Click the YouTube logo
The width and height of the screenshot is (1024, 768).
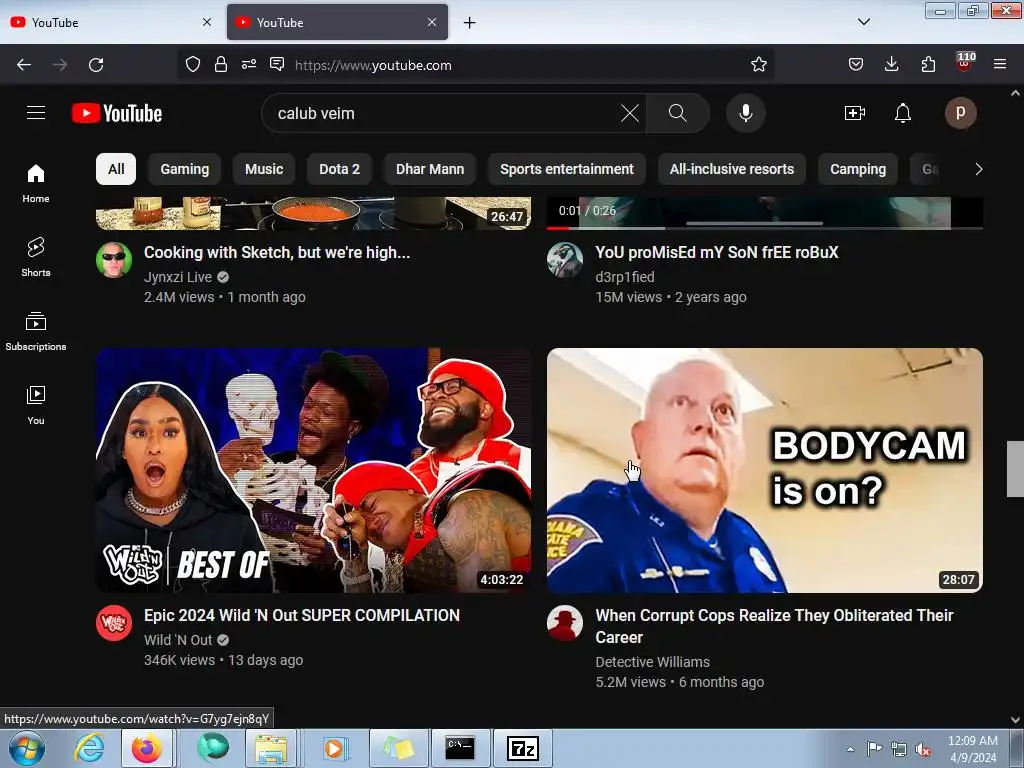(x=117, y=113)
